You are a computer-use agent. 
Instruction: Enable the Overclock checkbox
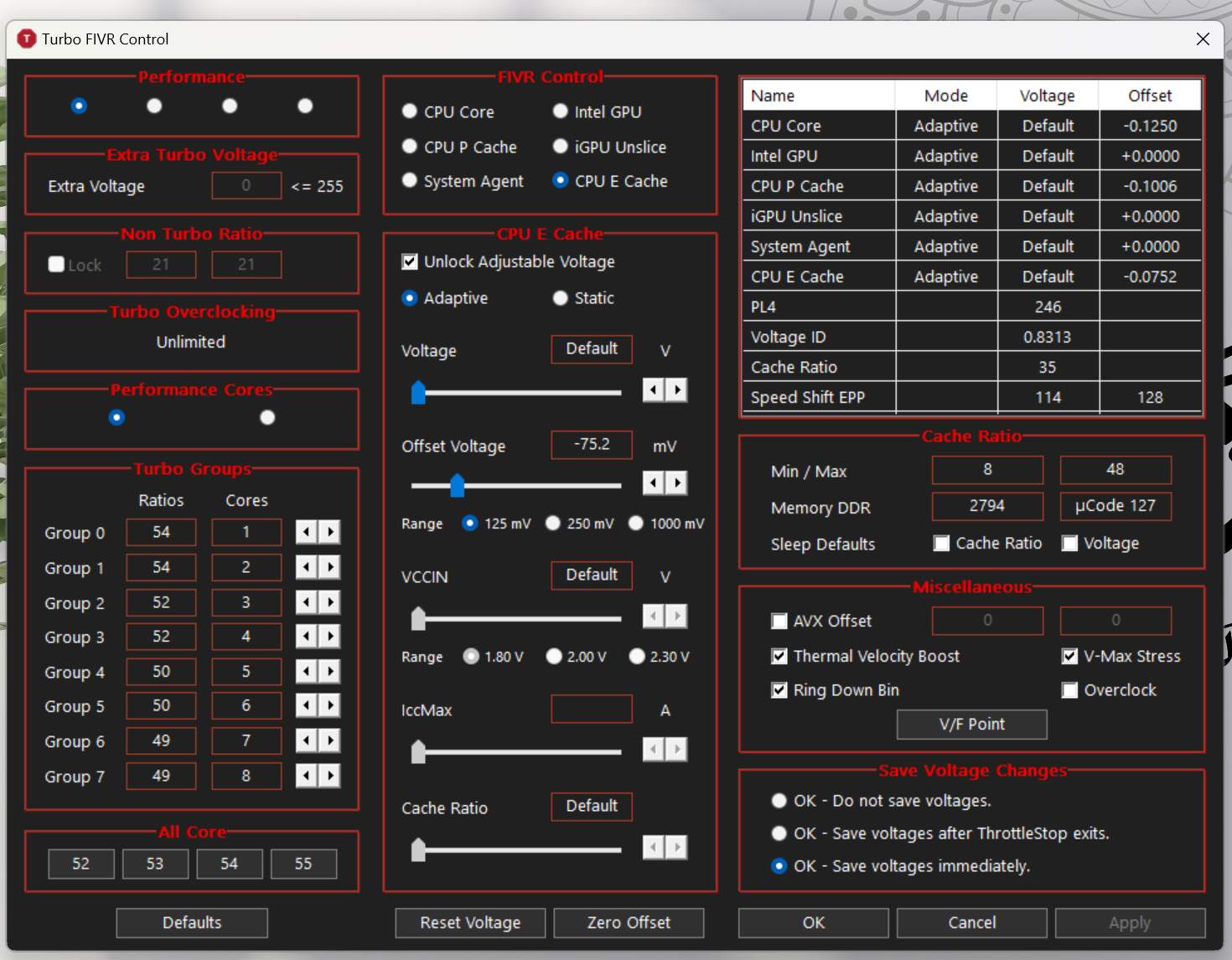click(1069, 690)
